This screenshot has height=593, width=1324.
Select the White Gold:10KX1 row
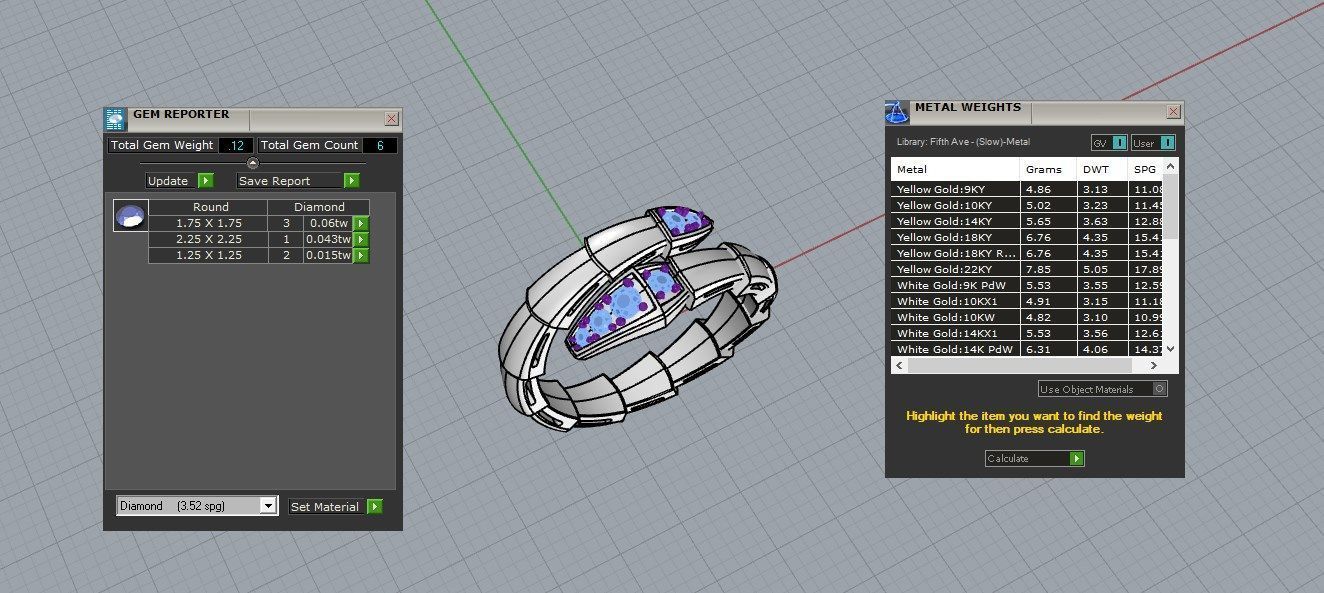pyautogui.click(x=1028, y=301)
